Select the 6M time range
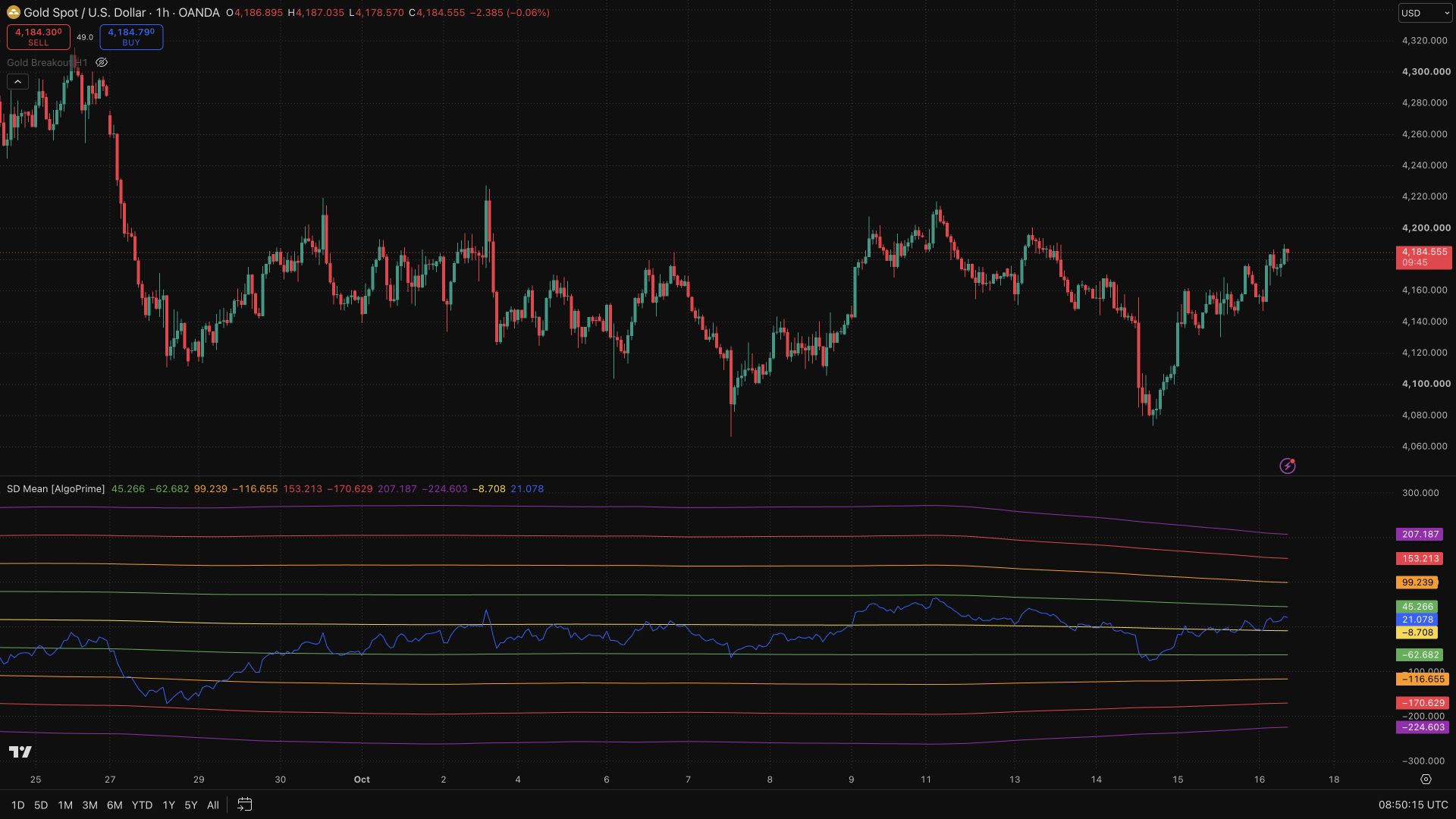The image size is (1456, 819). [115, 805]
